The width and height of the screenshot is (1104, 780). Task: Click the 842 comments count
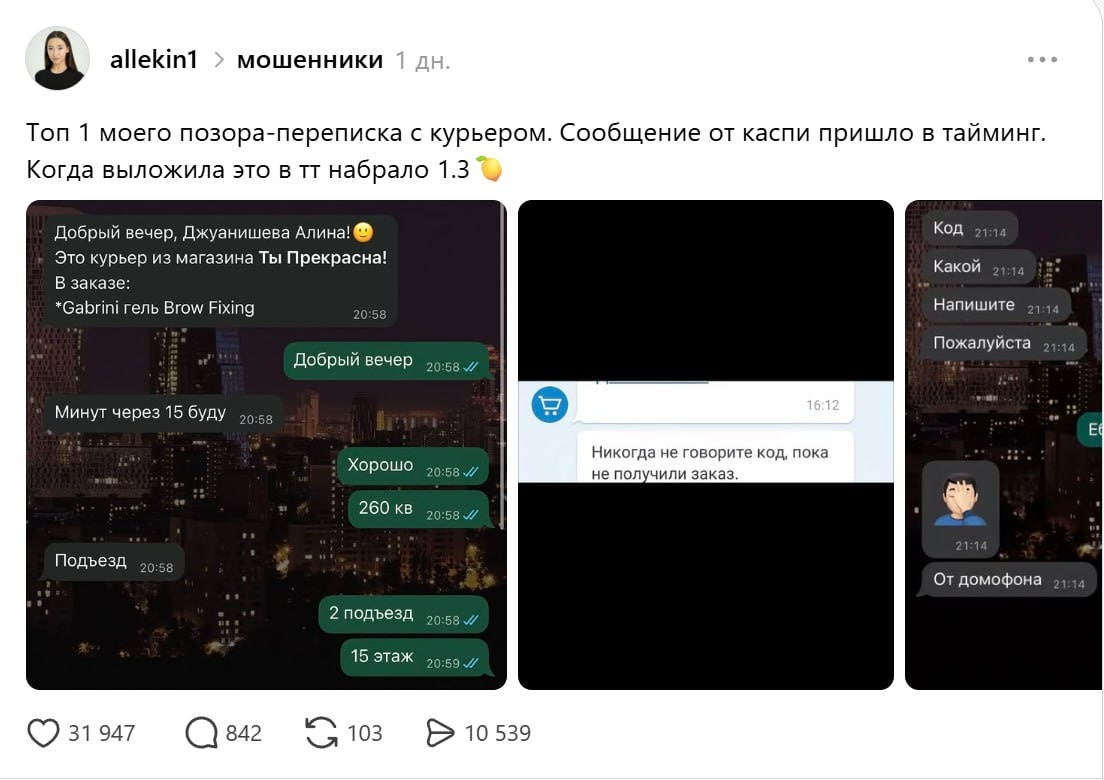point(244,734)
